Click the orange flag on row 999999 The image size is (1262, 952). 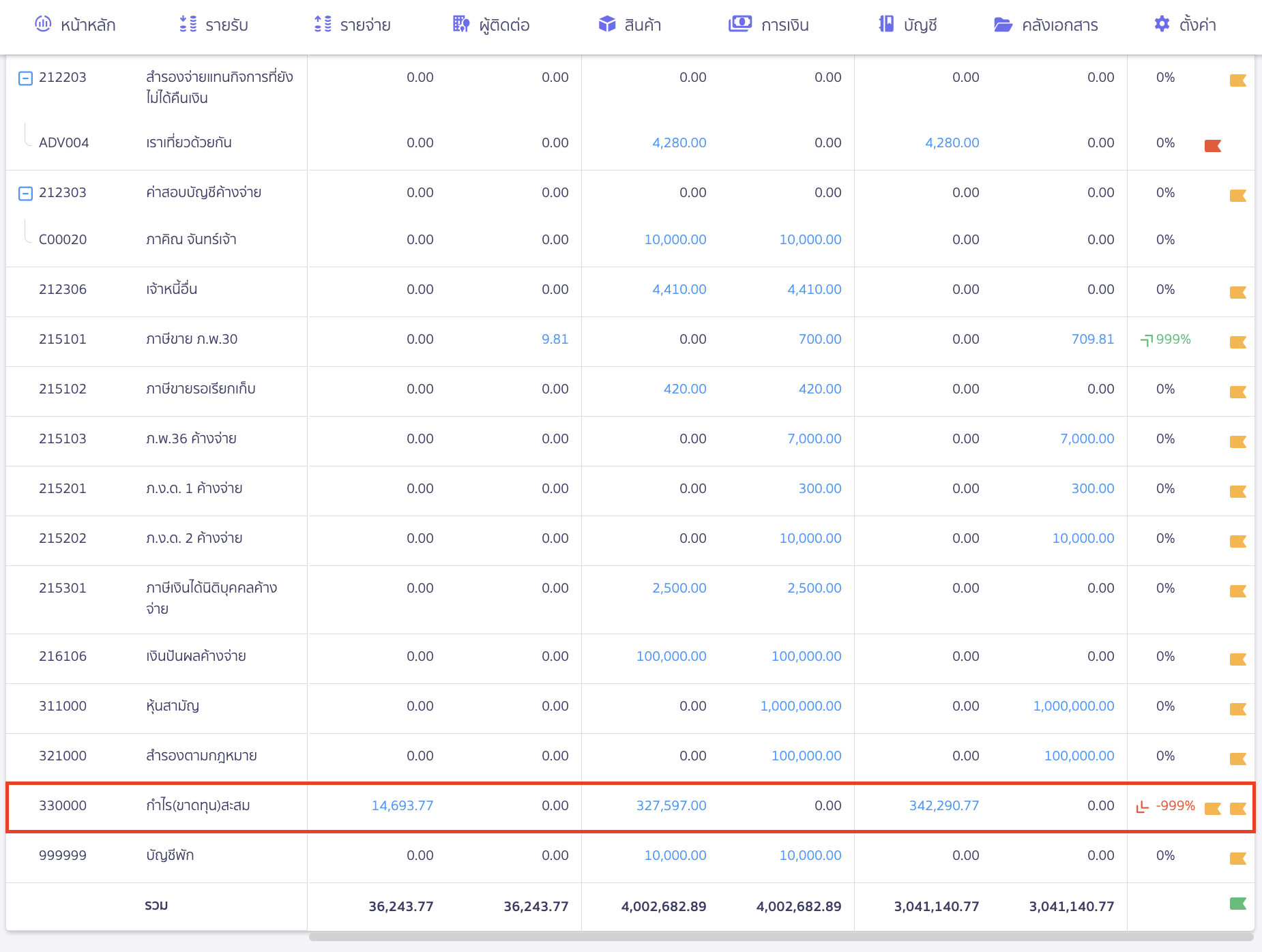pos(1237,859)
